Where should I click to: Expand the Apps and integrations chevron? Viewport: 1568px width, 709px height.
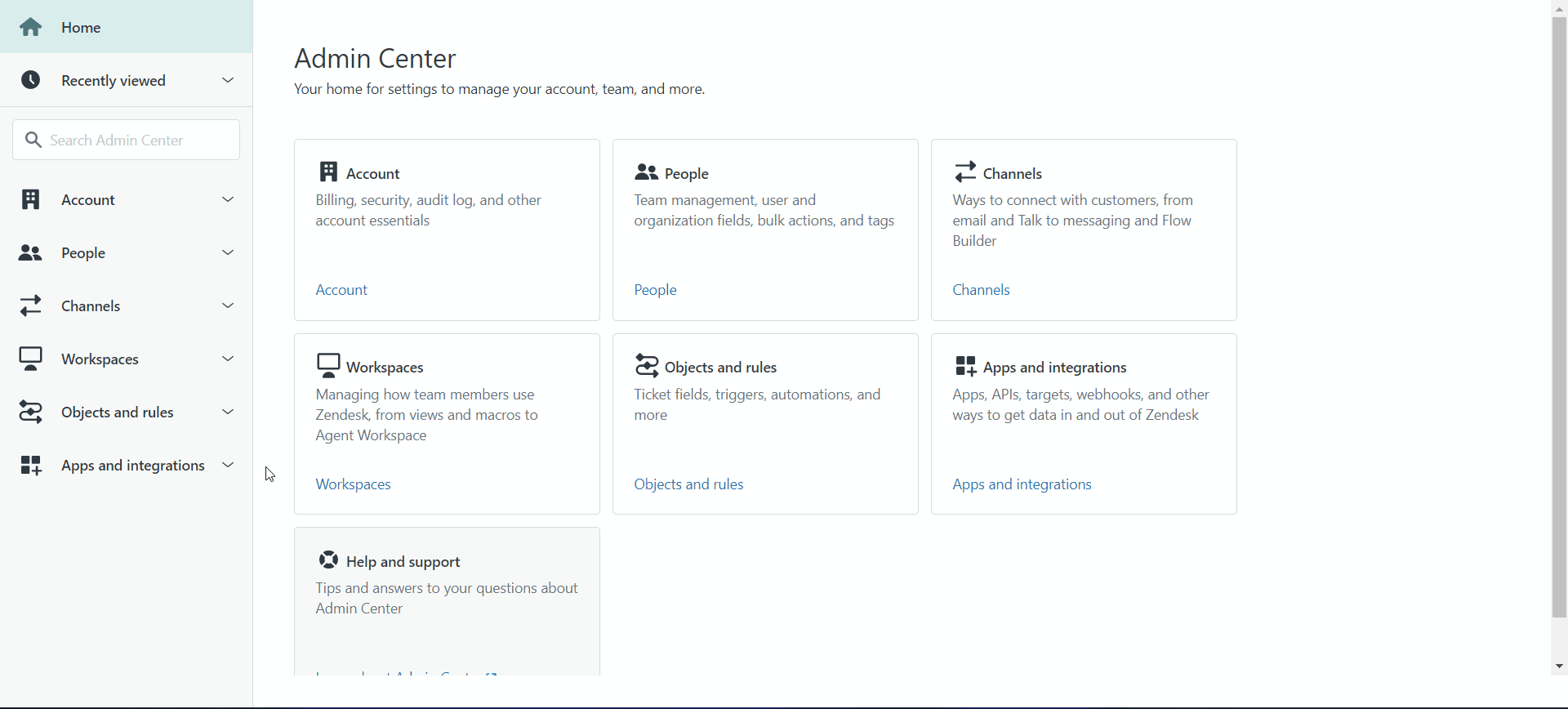(x=228, y=465)
